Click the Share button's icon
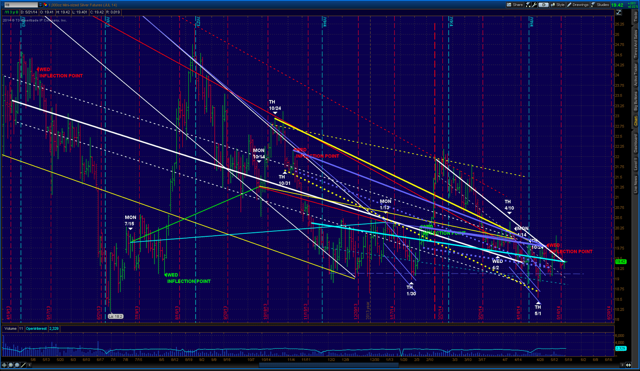The height and width of the screenshot is (371, 640). coord(509,5)
